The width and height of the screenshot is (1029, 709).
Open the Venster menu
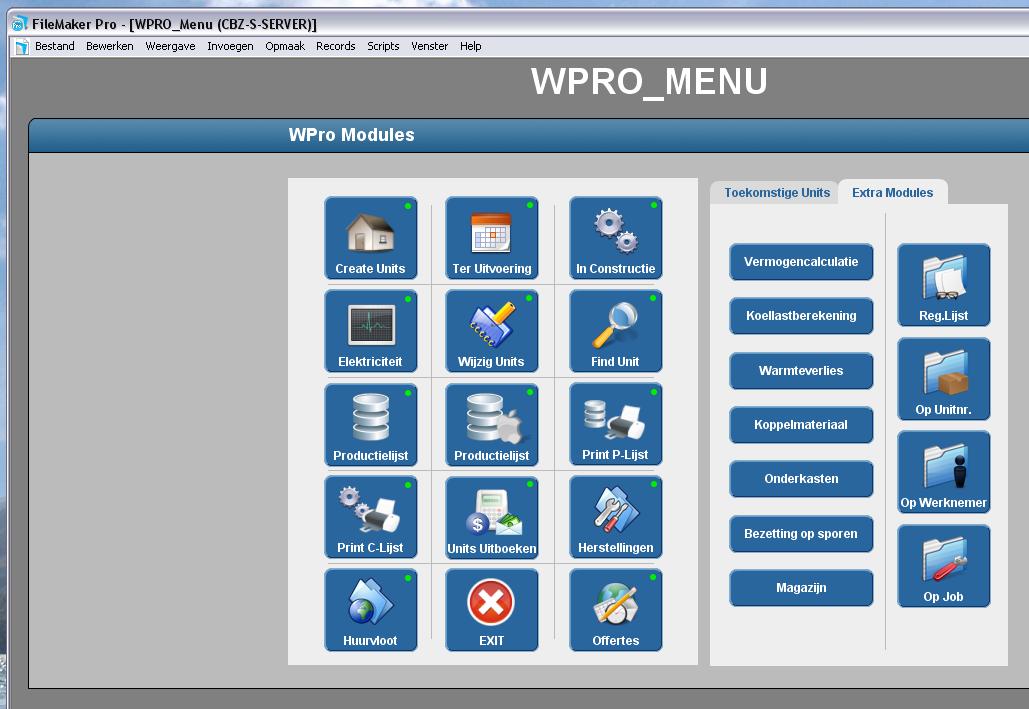429,47
